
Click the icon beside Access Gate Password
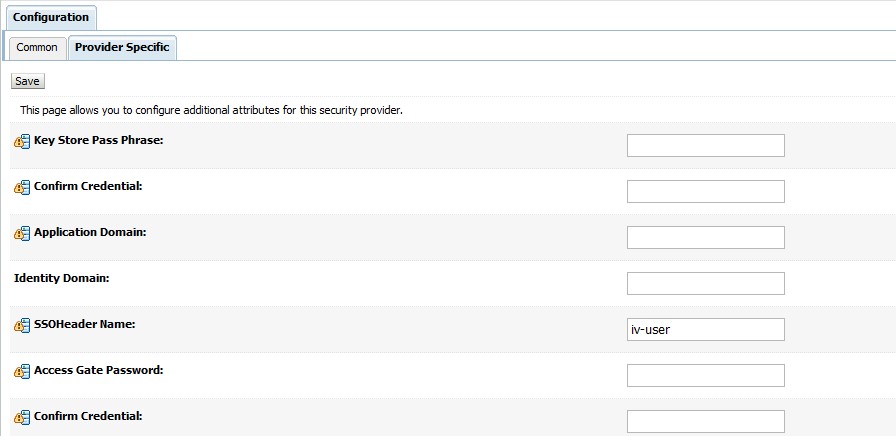click(22, 372)
